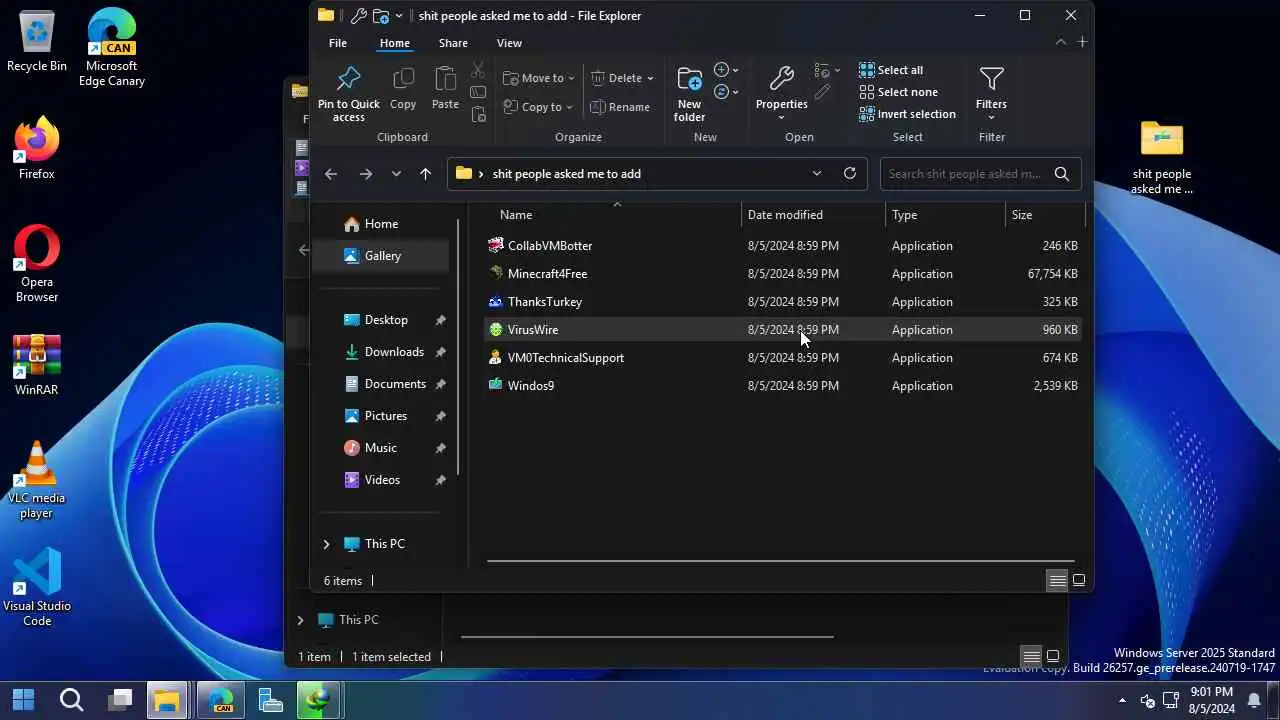The height and width of the screenshot is (720, 1280).
Task: Click the horizontal scrollbar in file list
Action: coord(780,561)
